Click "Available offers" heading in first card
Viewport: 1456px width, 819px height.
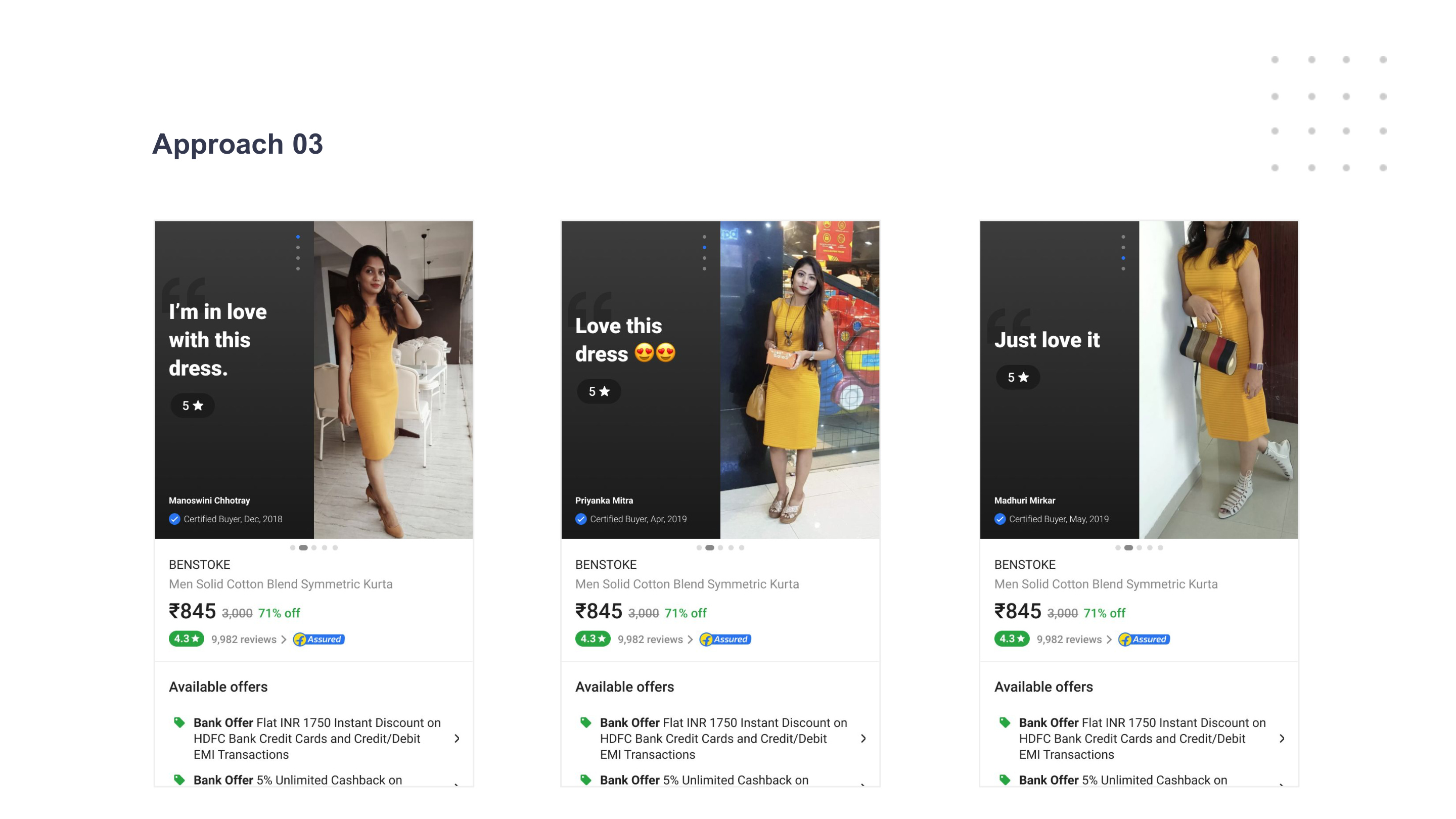point(218,687)
